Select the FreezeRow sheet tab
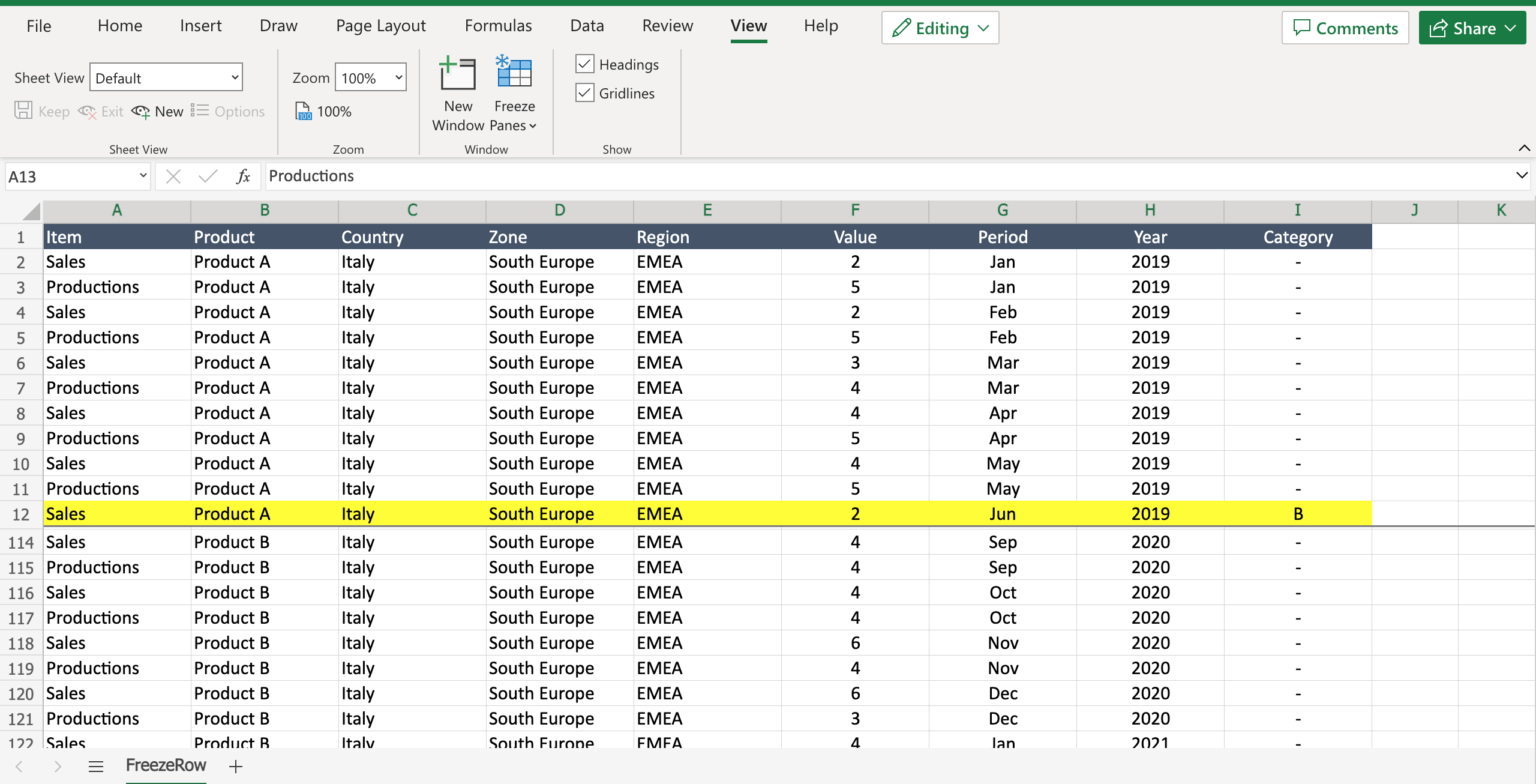Viewport: 1536px width, 784px height. [165, 766]
